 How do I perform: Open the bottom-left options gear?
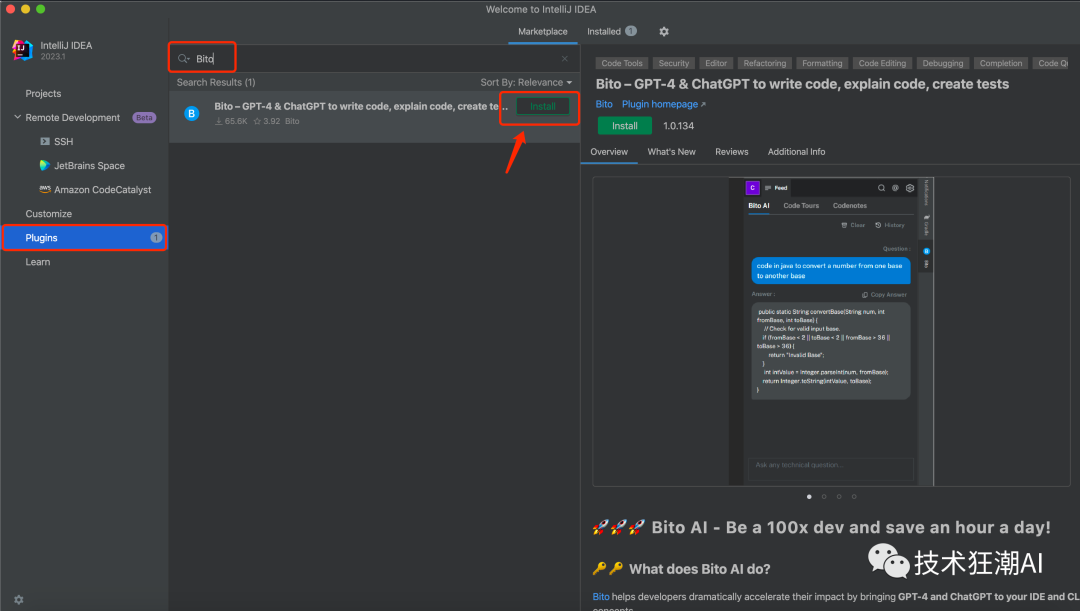18,600
